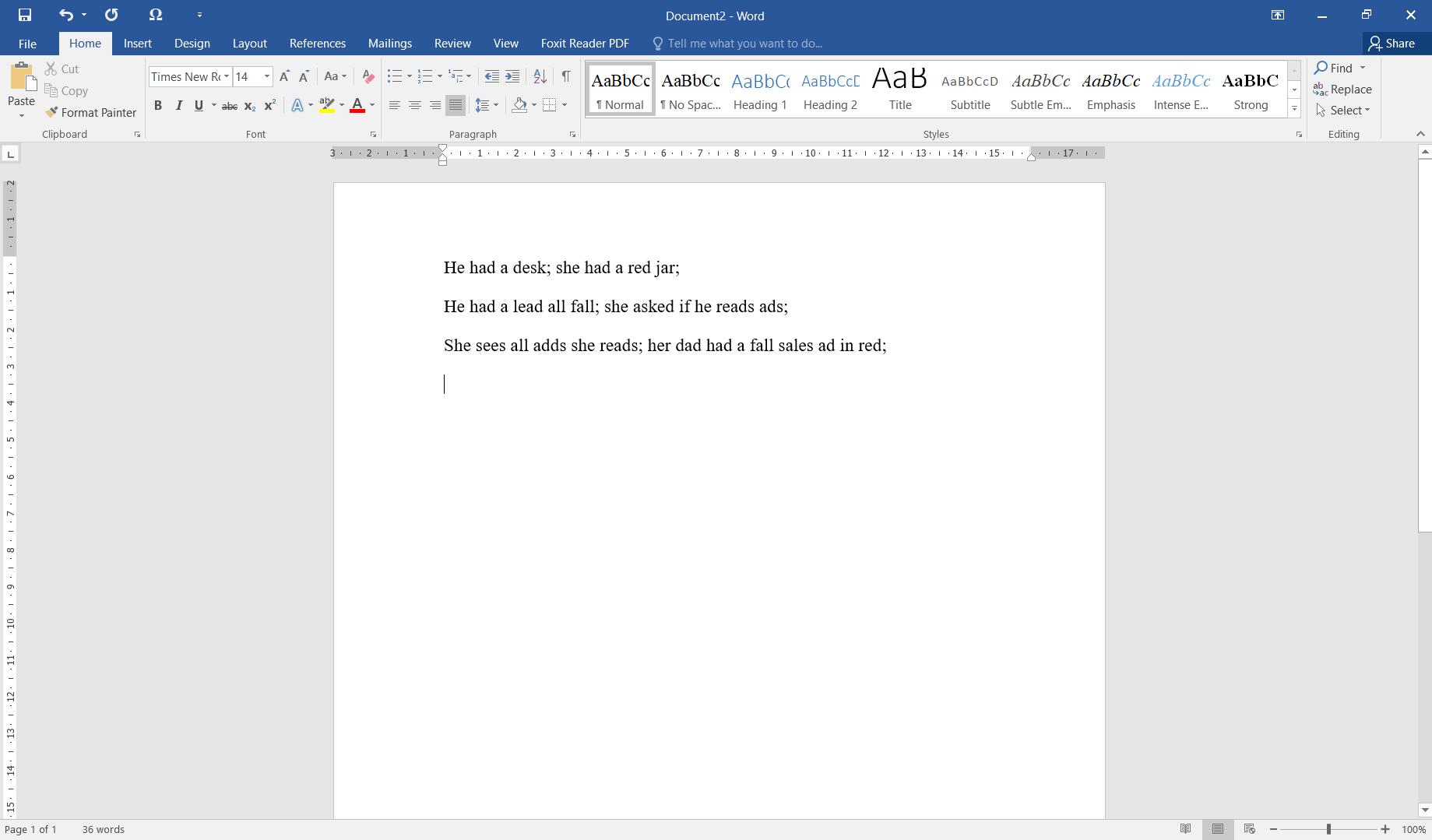Open the font color dropdown arrow
The width and height of the screenshot is (1432, 840).
click(x=372, y=105)
